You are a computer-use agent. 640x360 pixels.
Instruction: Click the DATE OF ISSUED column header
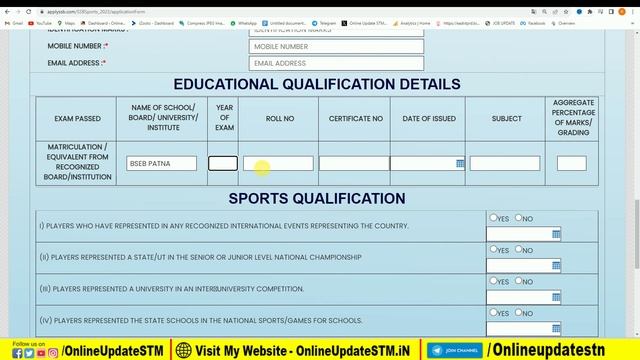(429, 118)
